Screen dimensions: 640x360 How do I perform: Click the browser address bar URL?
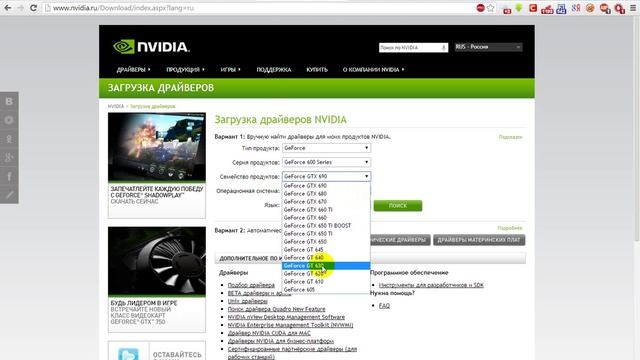[x=124, y=8]
